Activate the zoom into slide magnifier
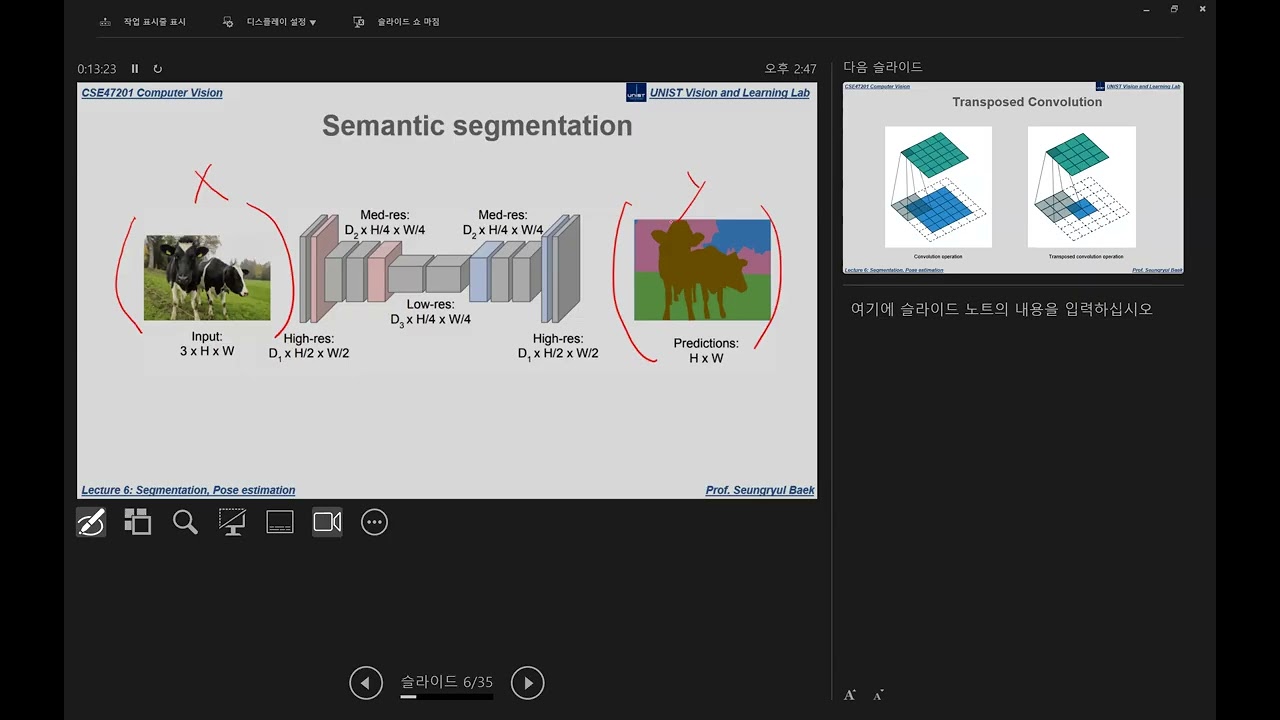 185,522
